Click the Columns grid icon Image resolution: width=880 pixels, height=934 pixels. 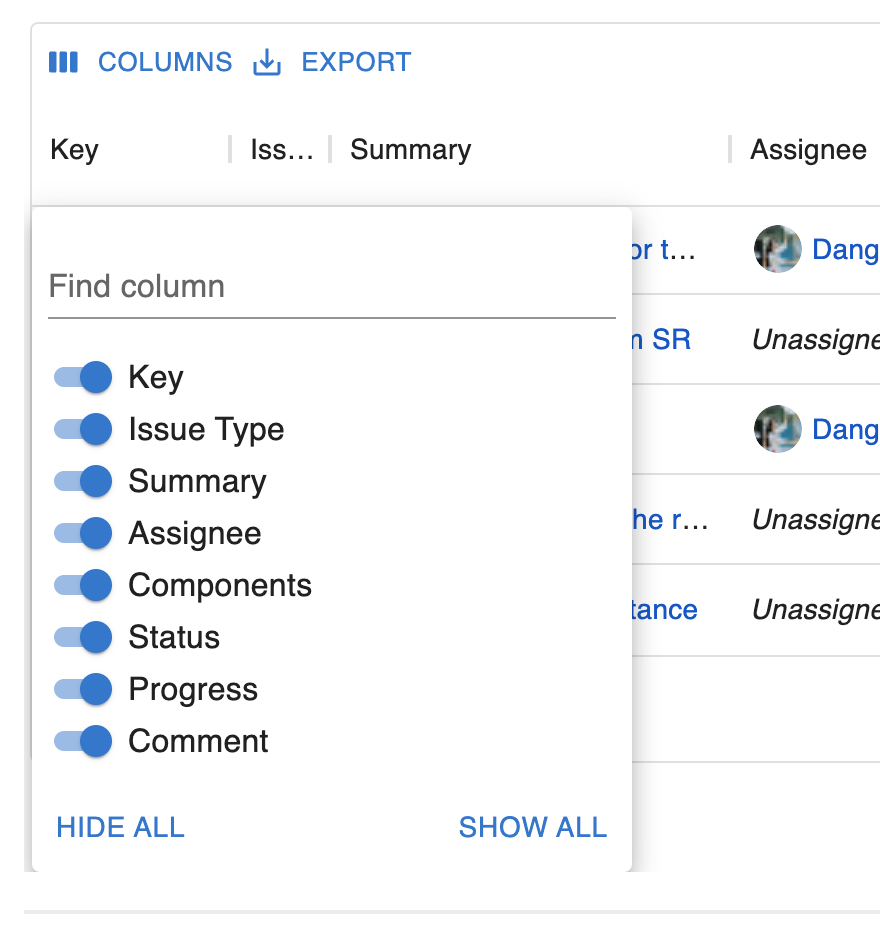pyautogui.click(x=63, y=62)
